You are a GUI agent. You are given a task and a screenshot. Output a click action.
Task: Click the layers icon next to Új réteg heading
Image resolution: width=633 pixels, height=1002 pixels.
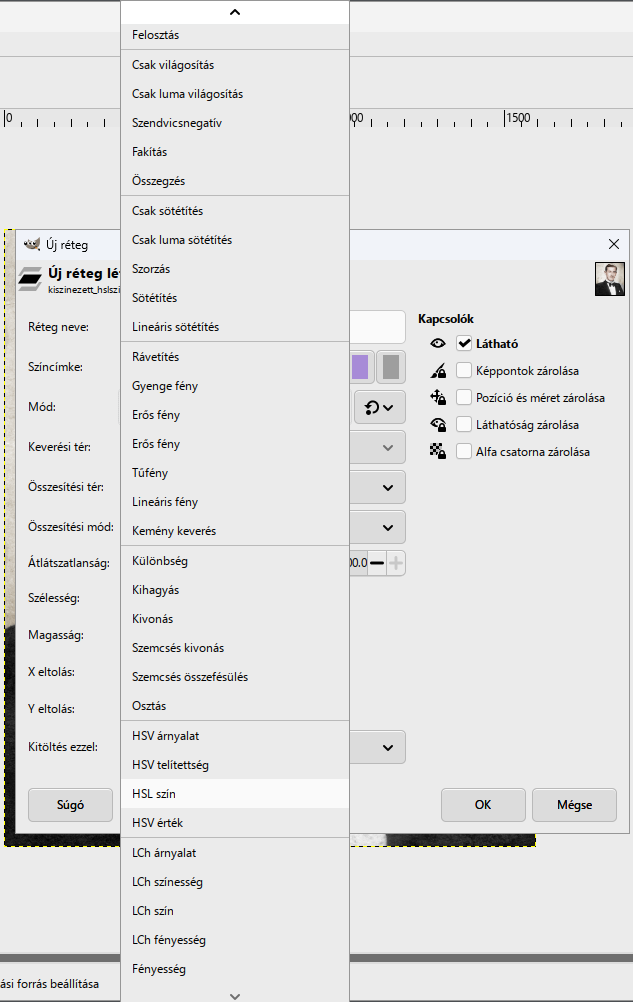click(x=30, y=279)
